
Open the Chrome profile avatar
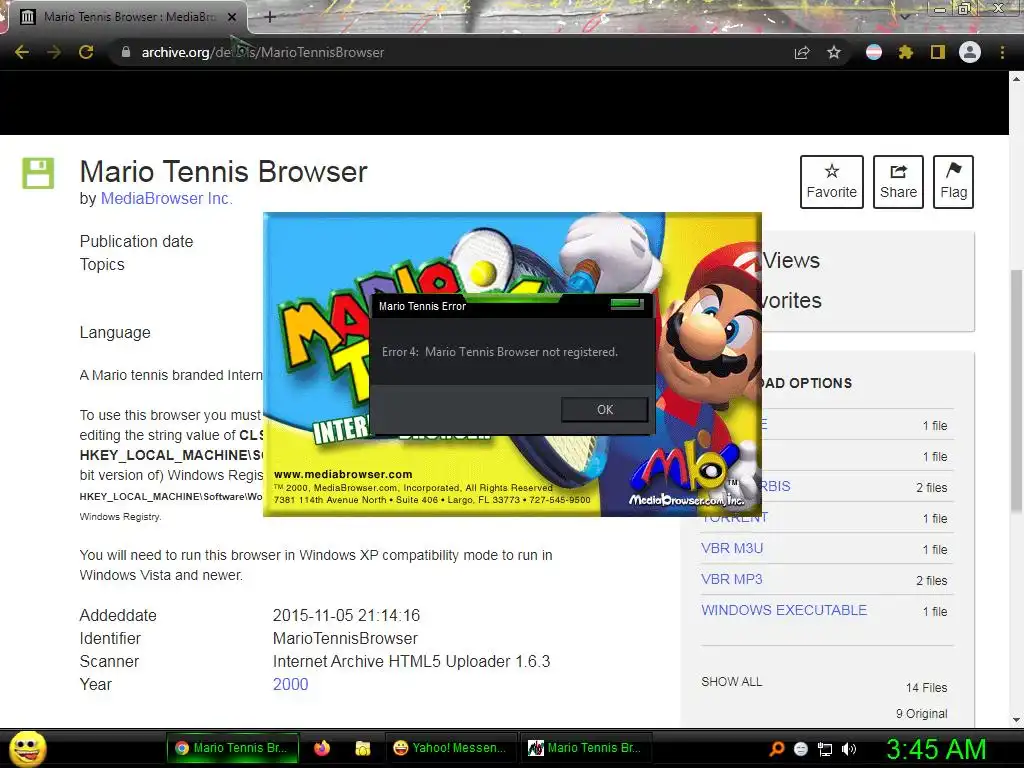[x=970, y=52]
